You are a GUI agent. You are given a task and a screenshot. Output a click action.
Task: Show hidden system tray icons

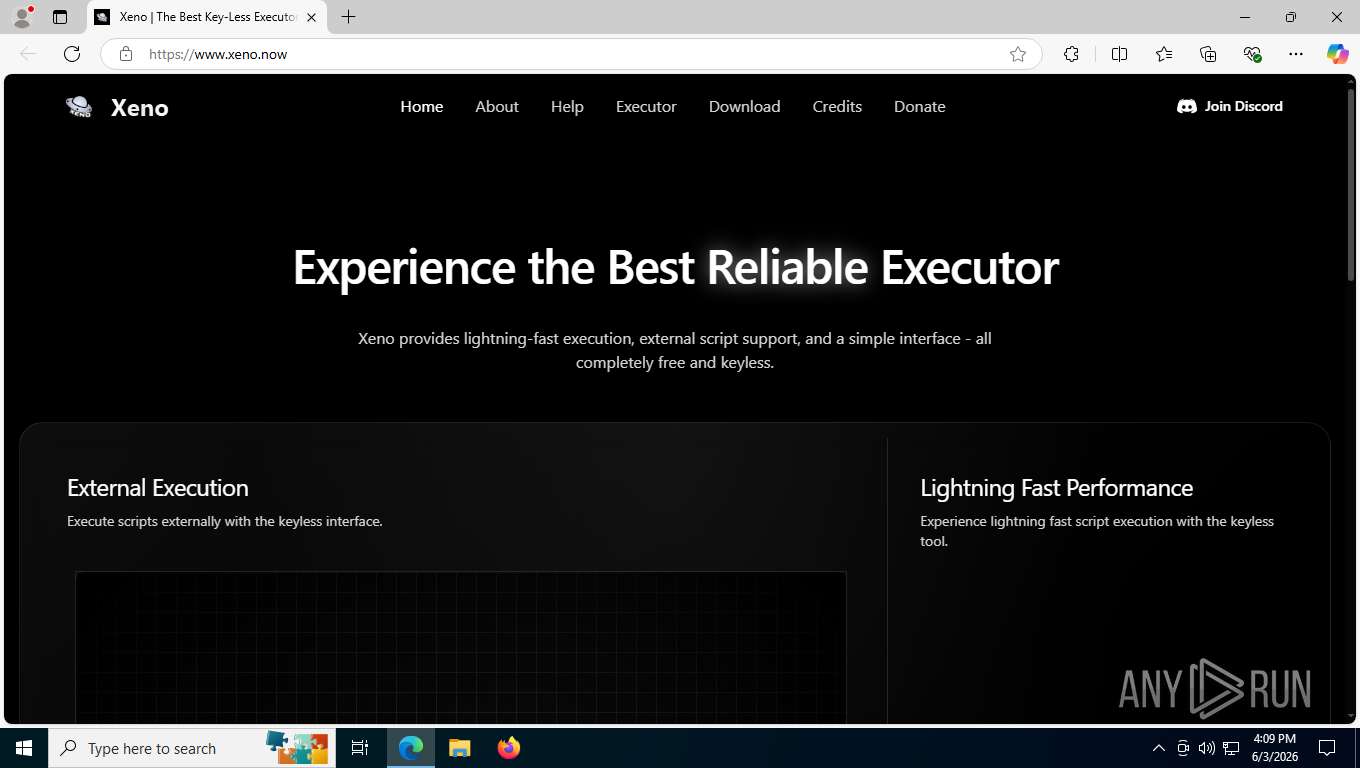point(1158,748)
